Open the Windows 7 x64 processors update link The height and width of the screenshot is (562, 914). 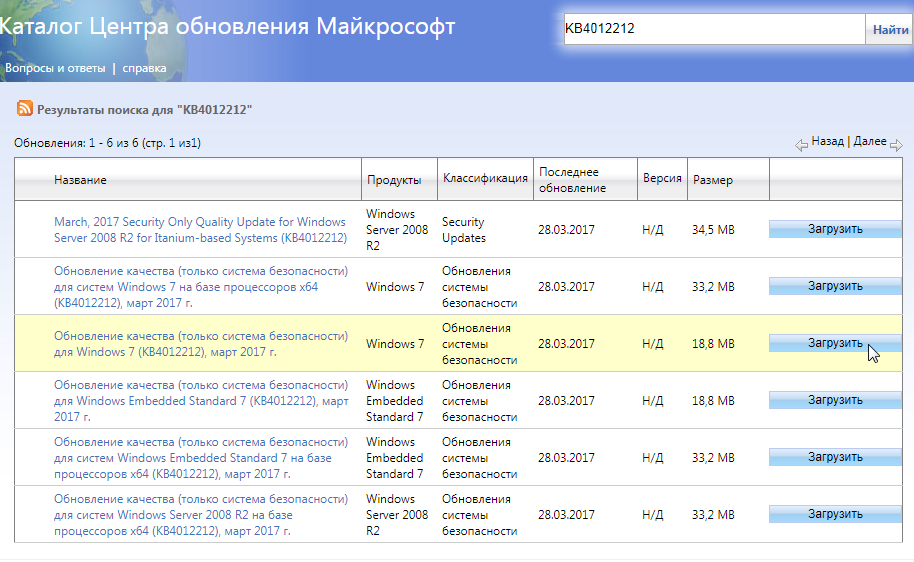pyautogui.click(x=201, y=287)
